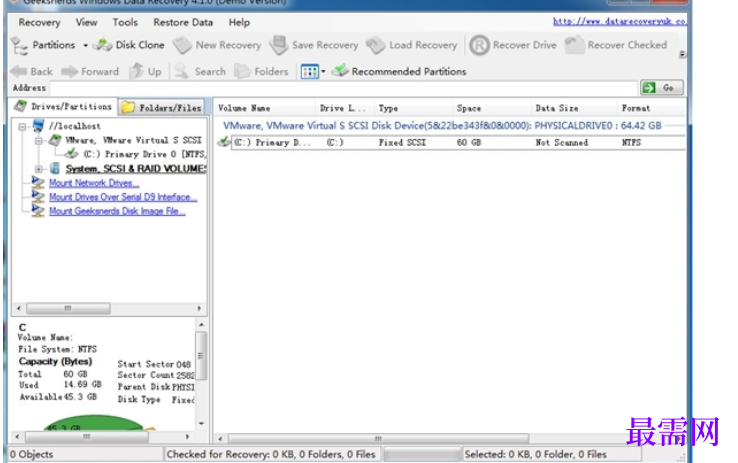Click the details panel scroll down arrow
738x463 pixels.
click(x=201, y=423)
